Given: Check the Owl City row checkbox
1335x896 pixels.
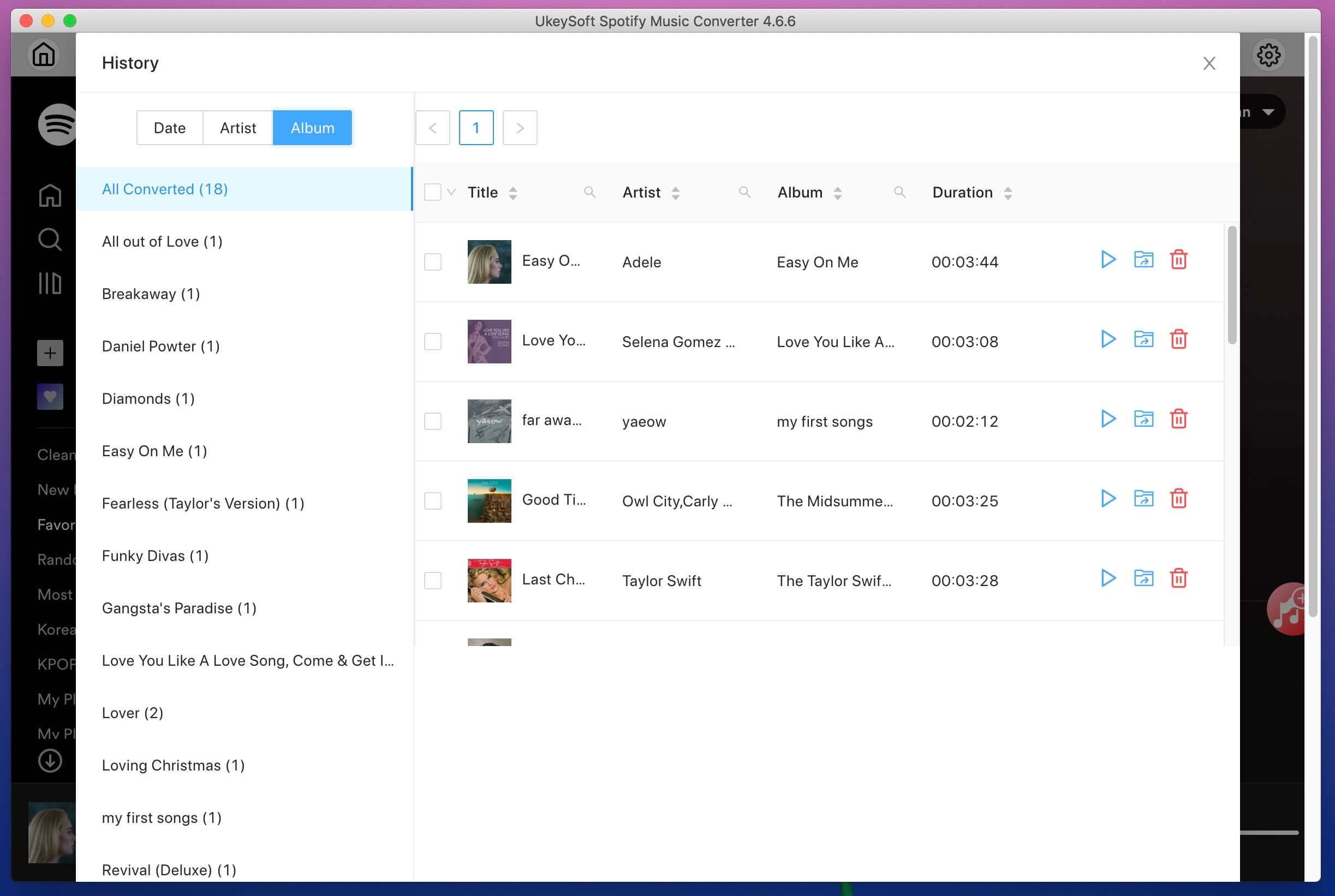Looking at the screenshot, I should click(x=433, y=501).
